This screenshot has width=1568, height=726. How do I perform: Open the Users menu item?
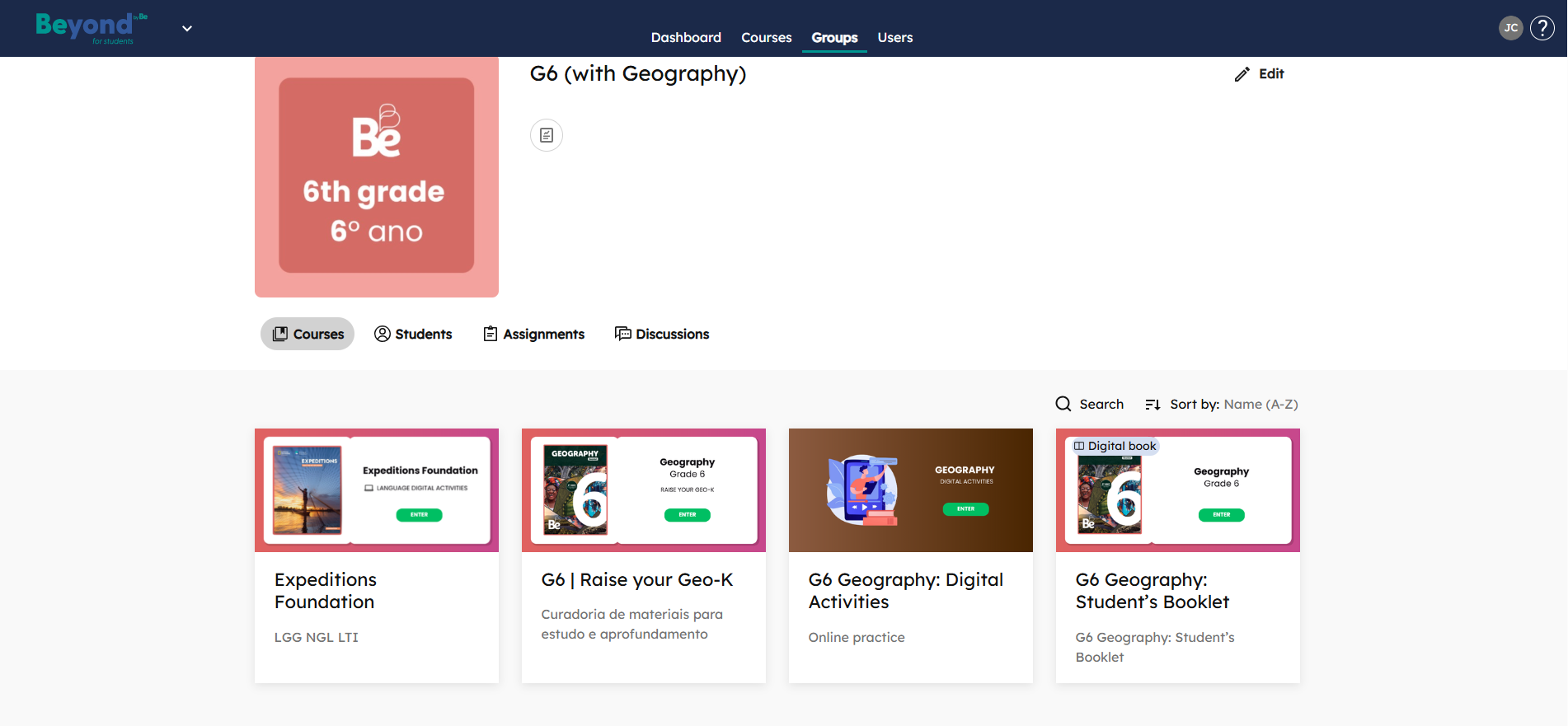point(894,38)
